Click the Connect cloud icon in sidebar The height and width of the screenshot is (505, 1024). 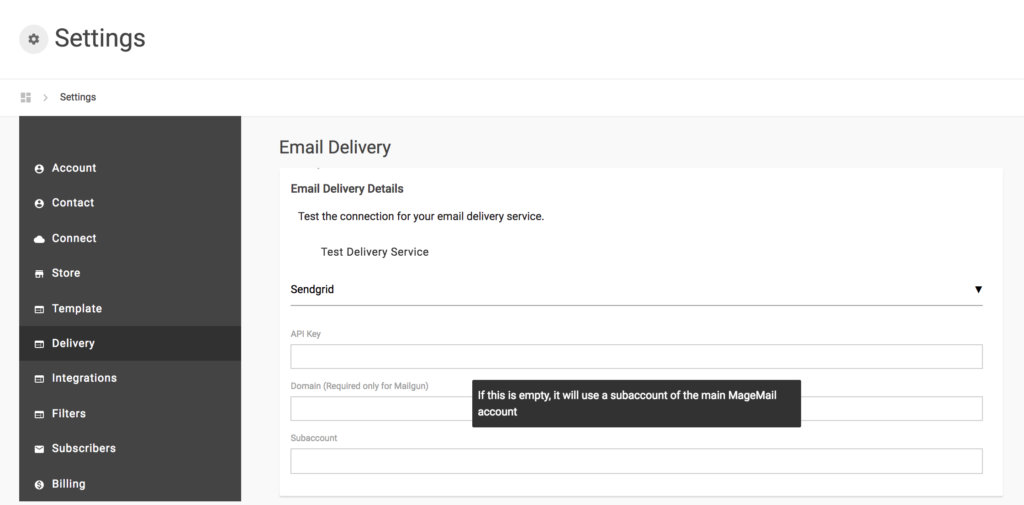[39, 239]
